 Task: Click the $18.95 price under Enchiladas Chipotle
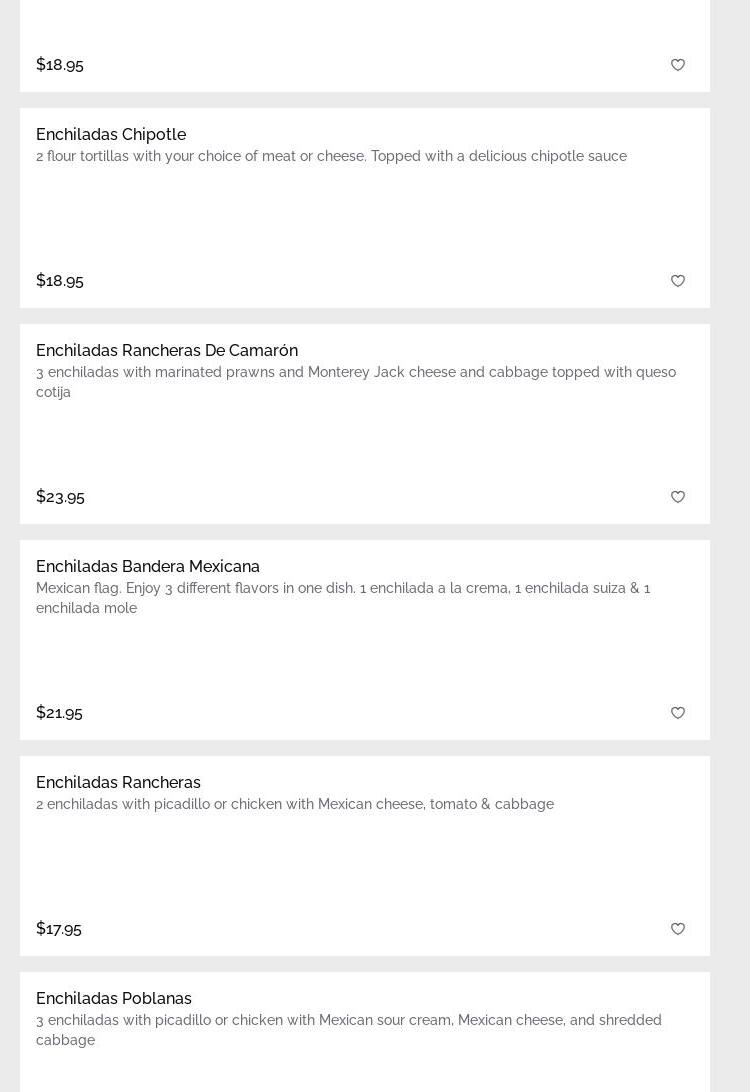coord(60,280)
